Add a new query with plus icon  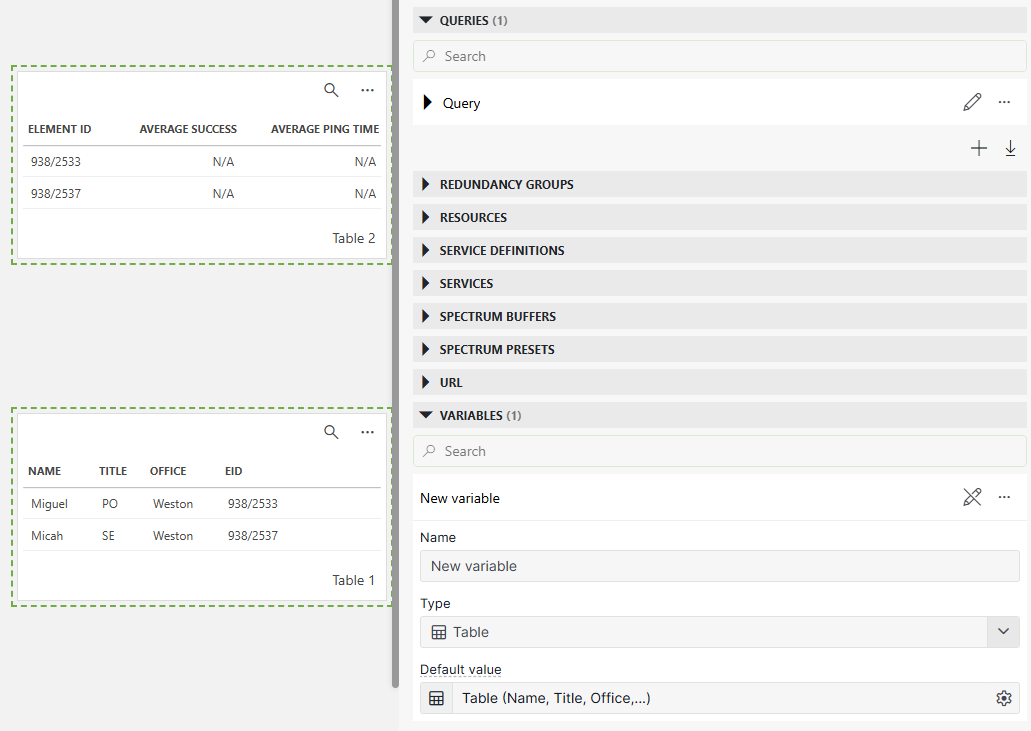979,148
